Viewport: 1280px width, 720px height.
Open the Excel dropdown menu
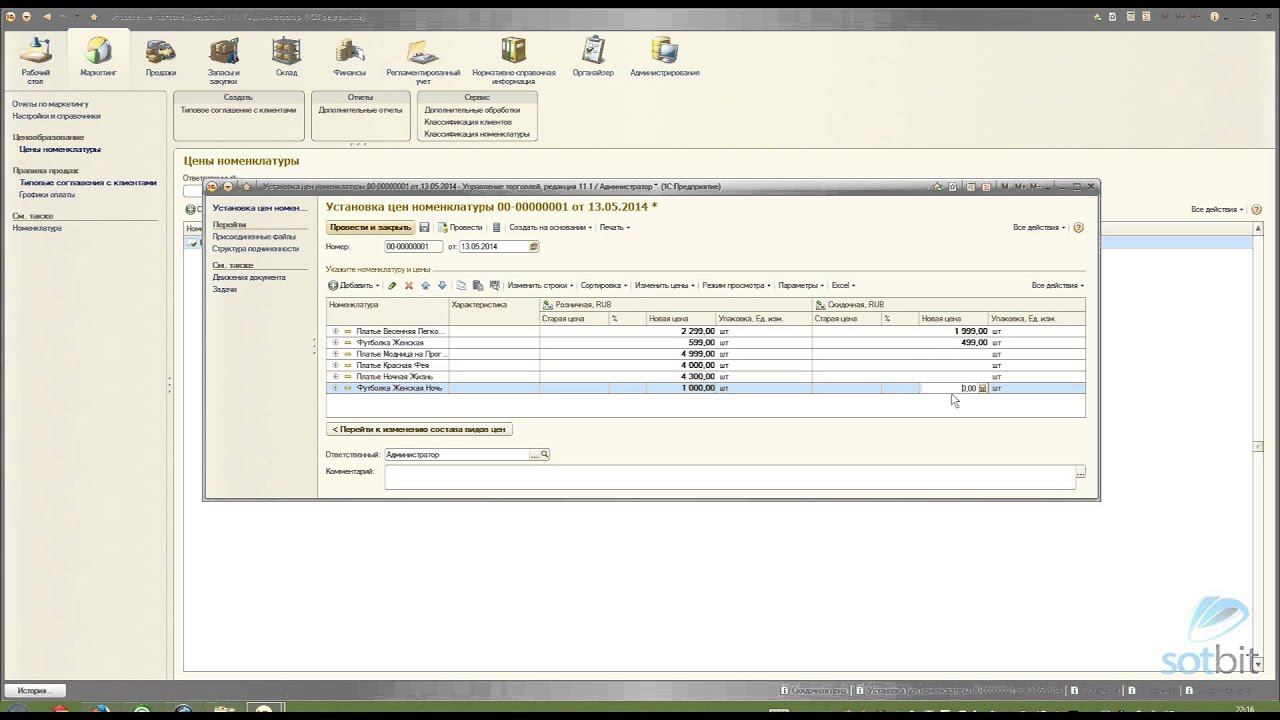pyautogui.click(x=842, y=286)
